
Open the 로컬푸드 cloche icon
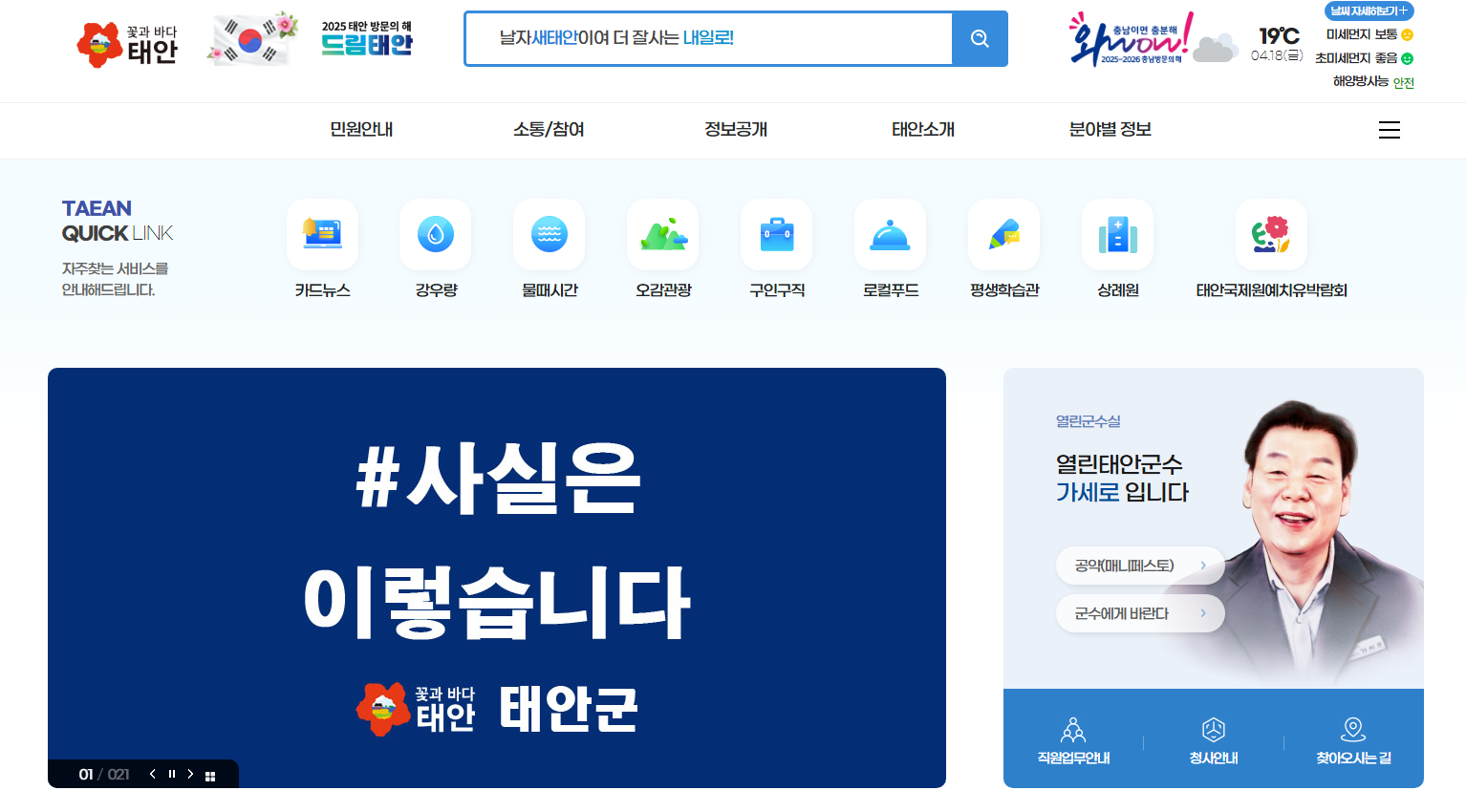891,235
